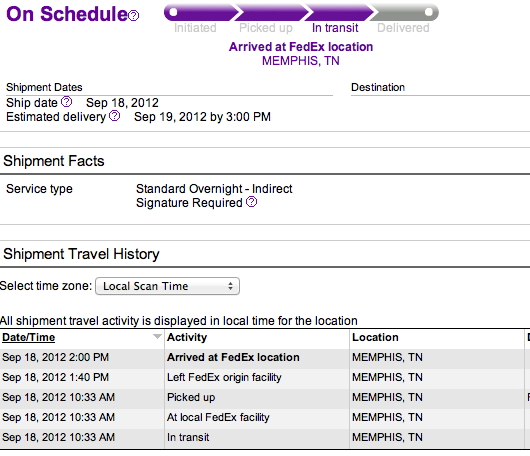Select the Left FedEx origin facility row
Screen dimensions: 530x456
click(265, 377)
